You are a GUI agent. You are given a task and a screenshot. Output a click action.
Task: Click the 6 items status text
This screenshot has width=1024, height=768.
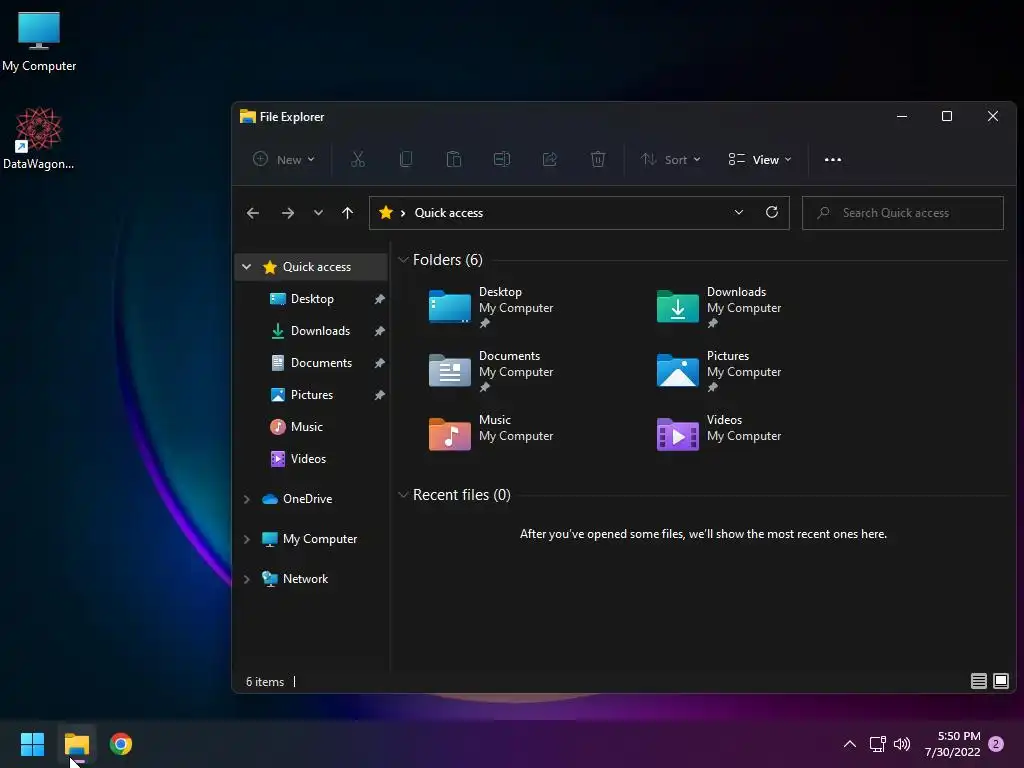pyautogui.click(x=264, y=682)
